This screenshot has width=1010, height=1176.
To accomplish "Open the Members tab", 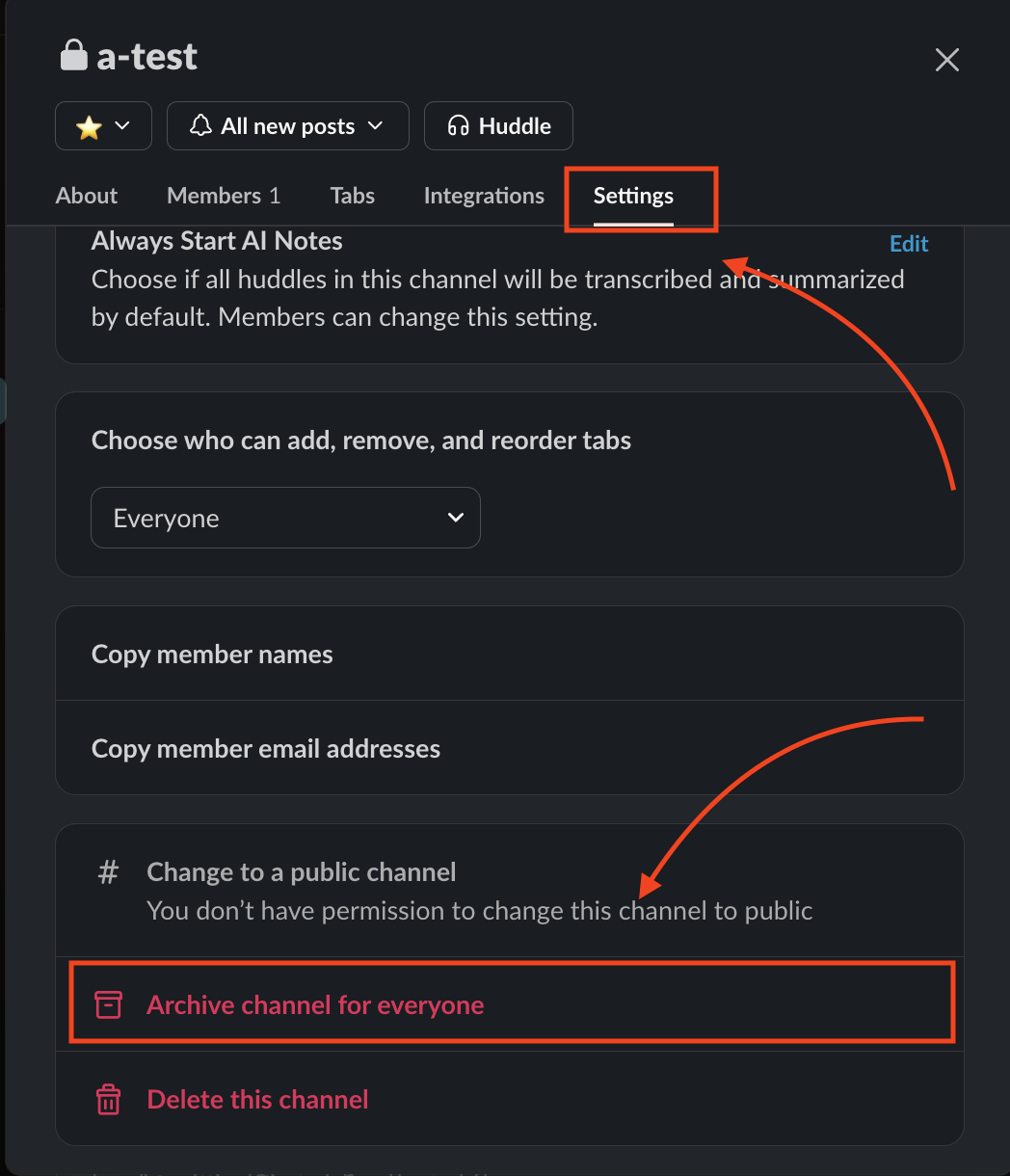I will [x=224, y=196].
